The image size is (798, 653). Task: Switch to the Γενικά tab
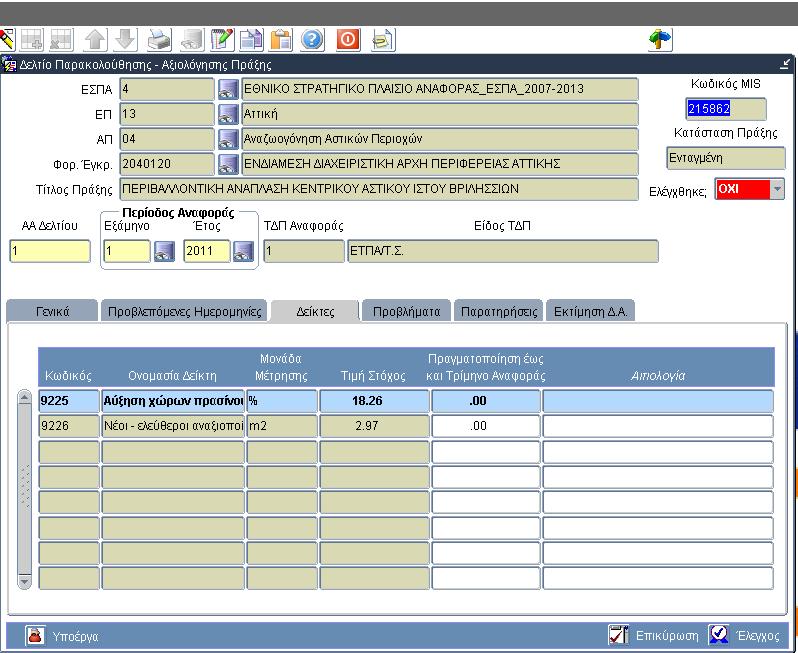(x=52, y=311)
